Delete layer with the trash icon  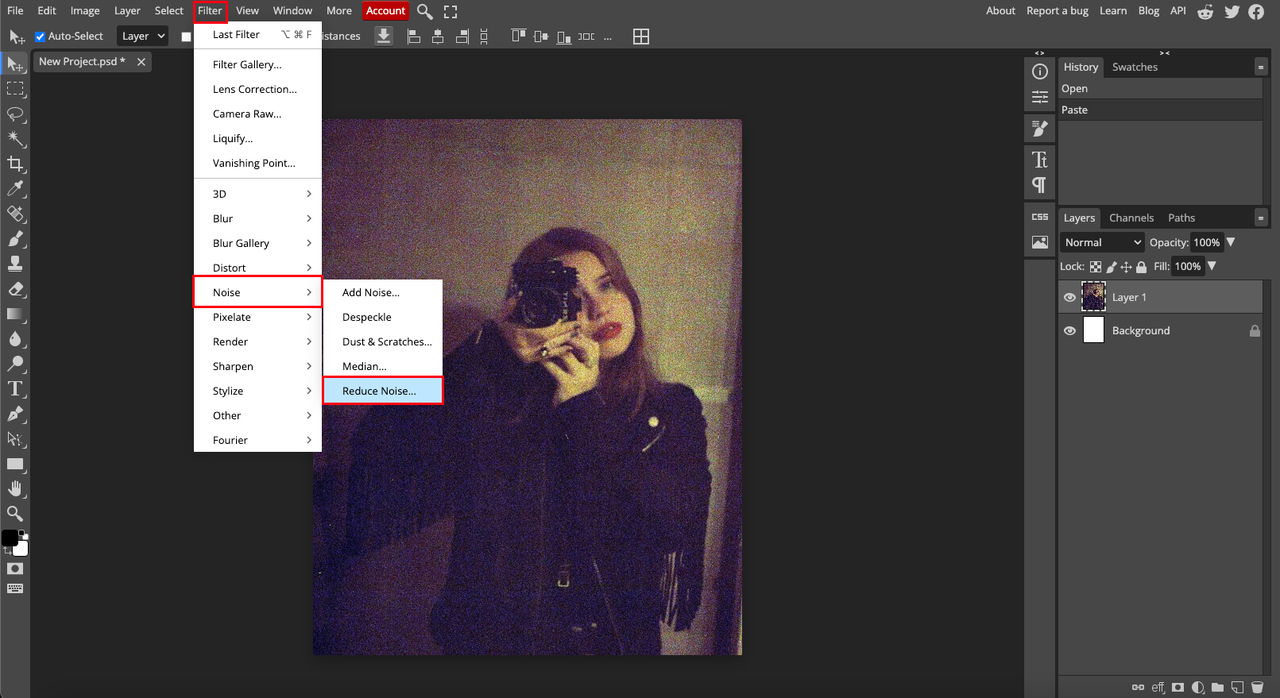pyautogui.click(x=1257, y=688)
